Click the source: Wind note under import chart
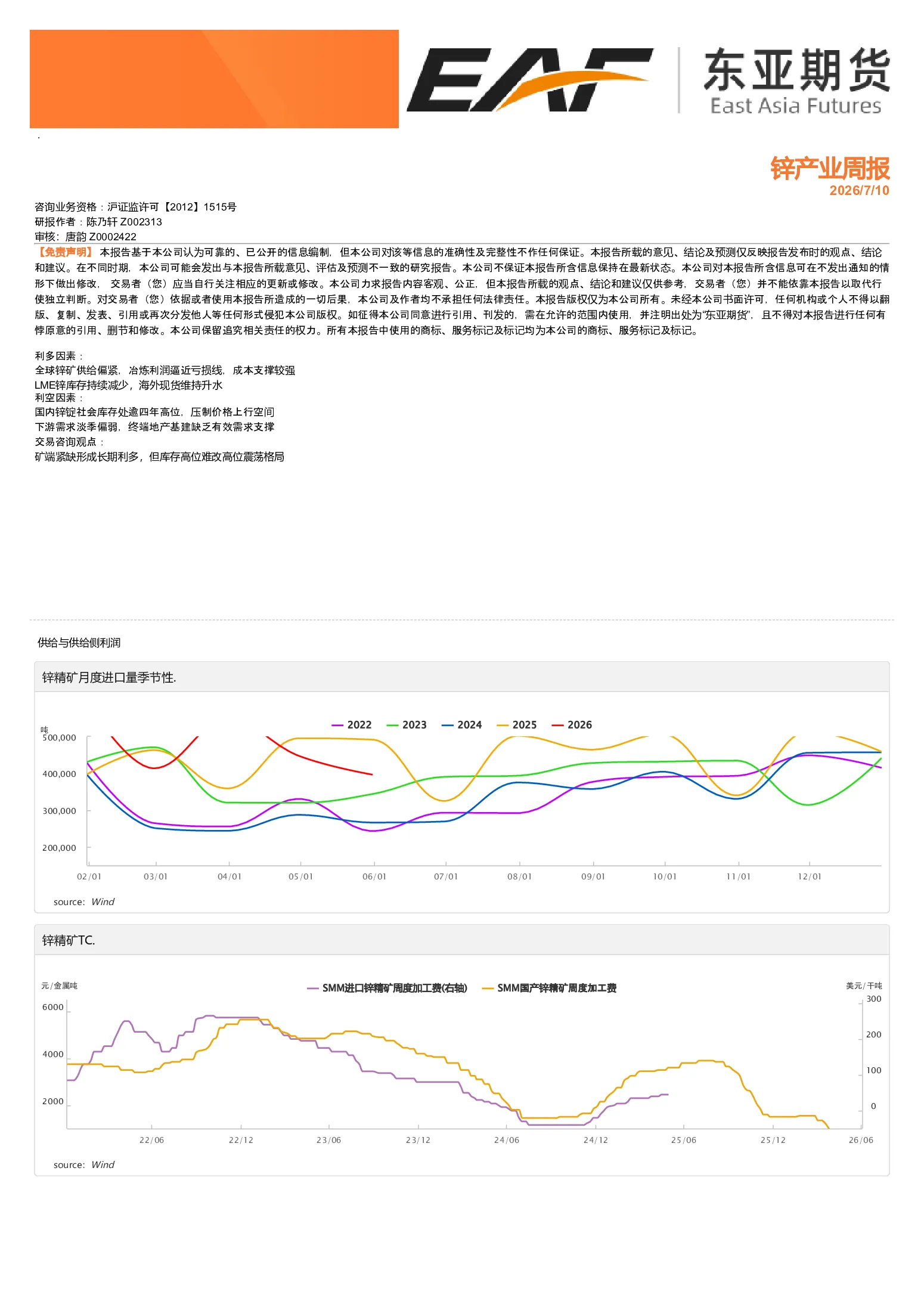This screenshot has height=1295, width=924. 84,902
